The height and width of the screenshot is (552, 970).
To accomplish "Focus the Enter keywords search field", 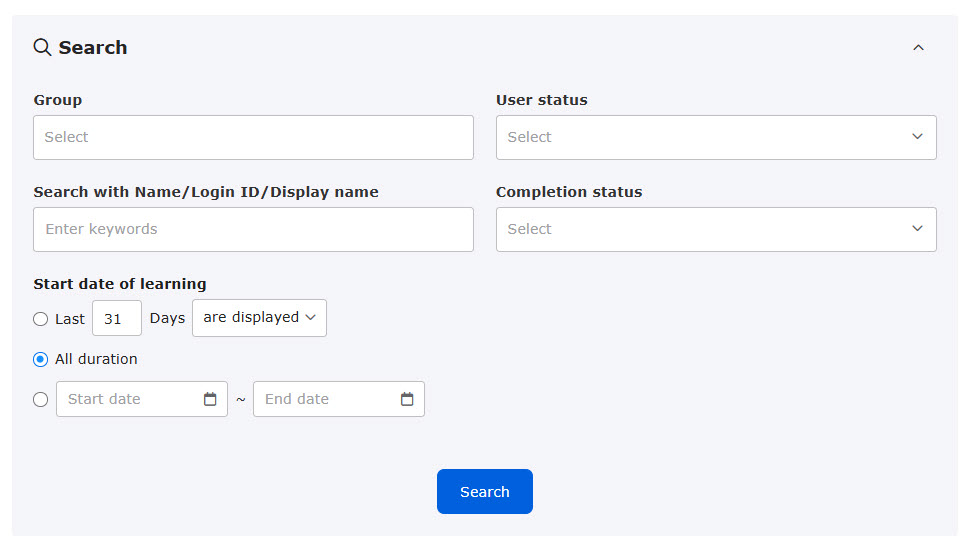I will 253,230.
